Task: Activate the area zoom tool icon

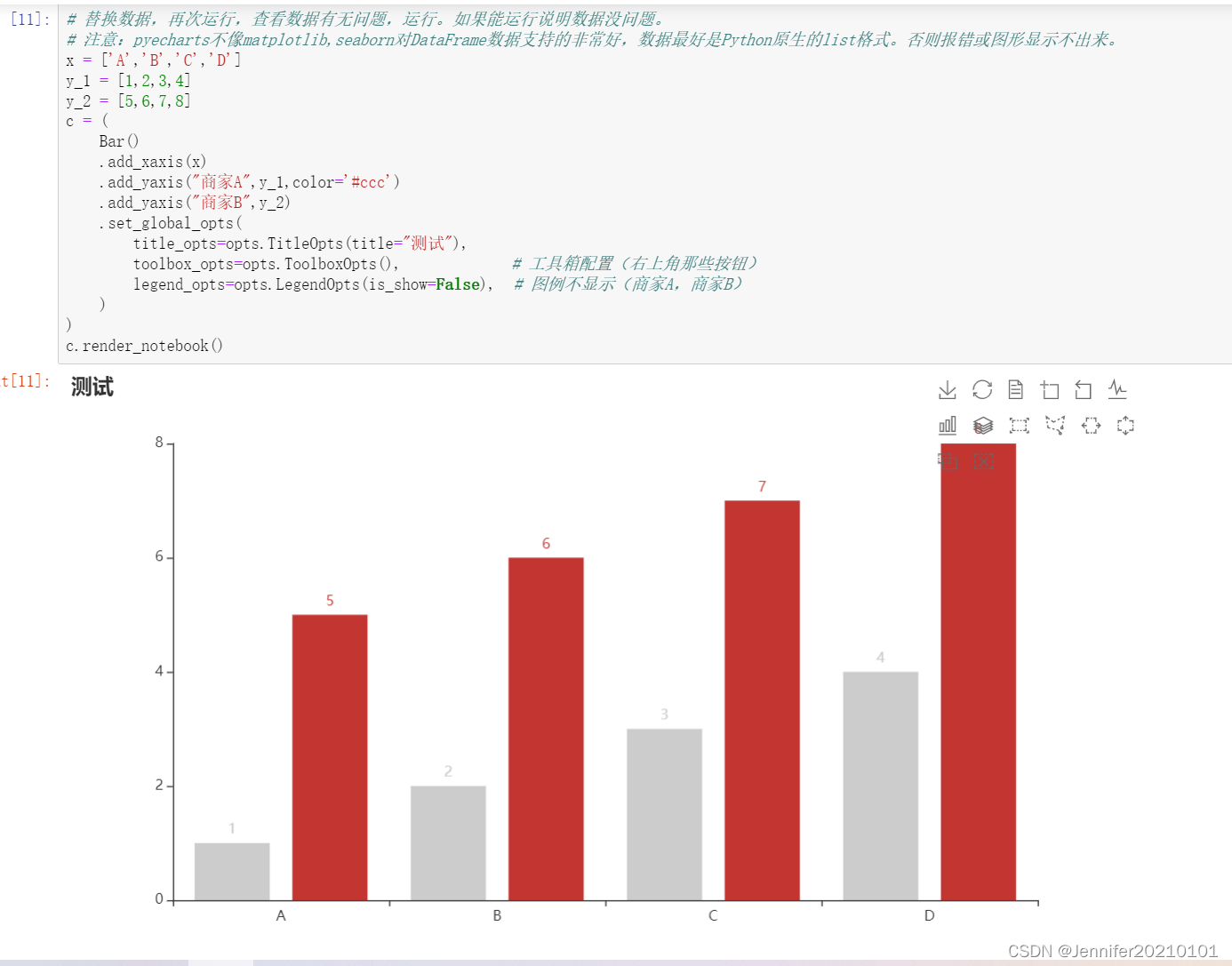Action: pos(1050,389)
